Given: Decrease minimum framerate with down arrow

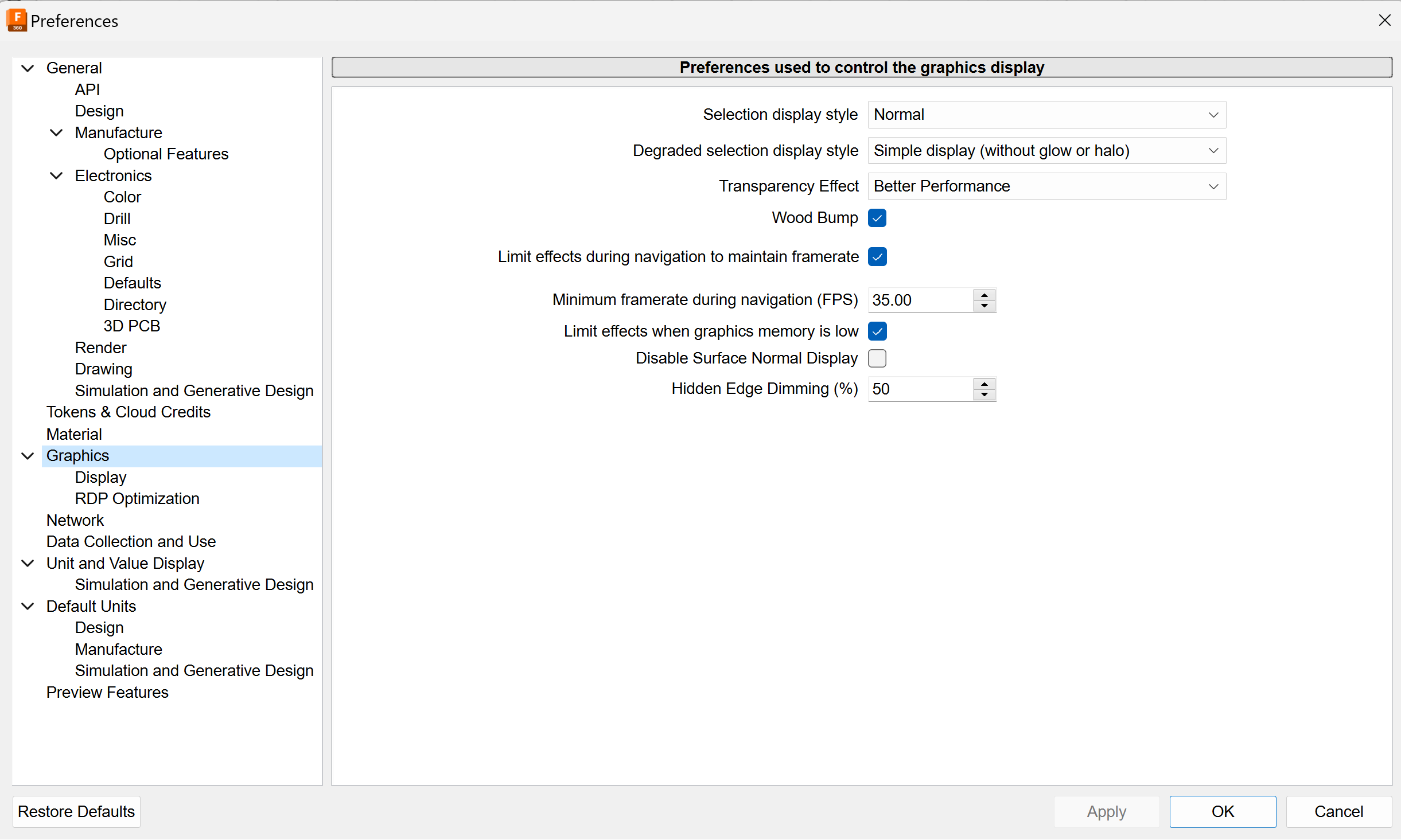Looking at the screenshot, I should (984, 306).
